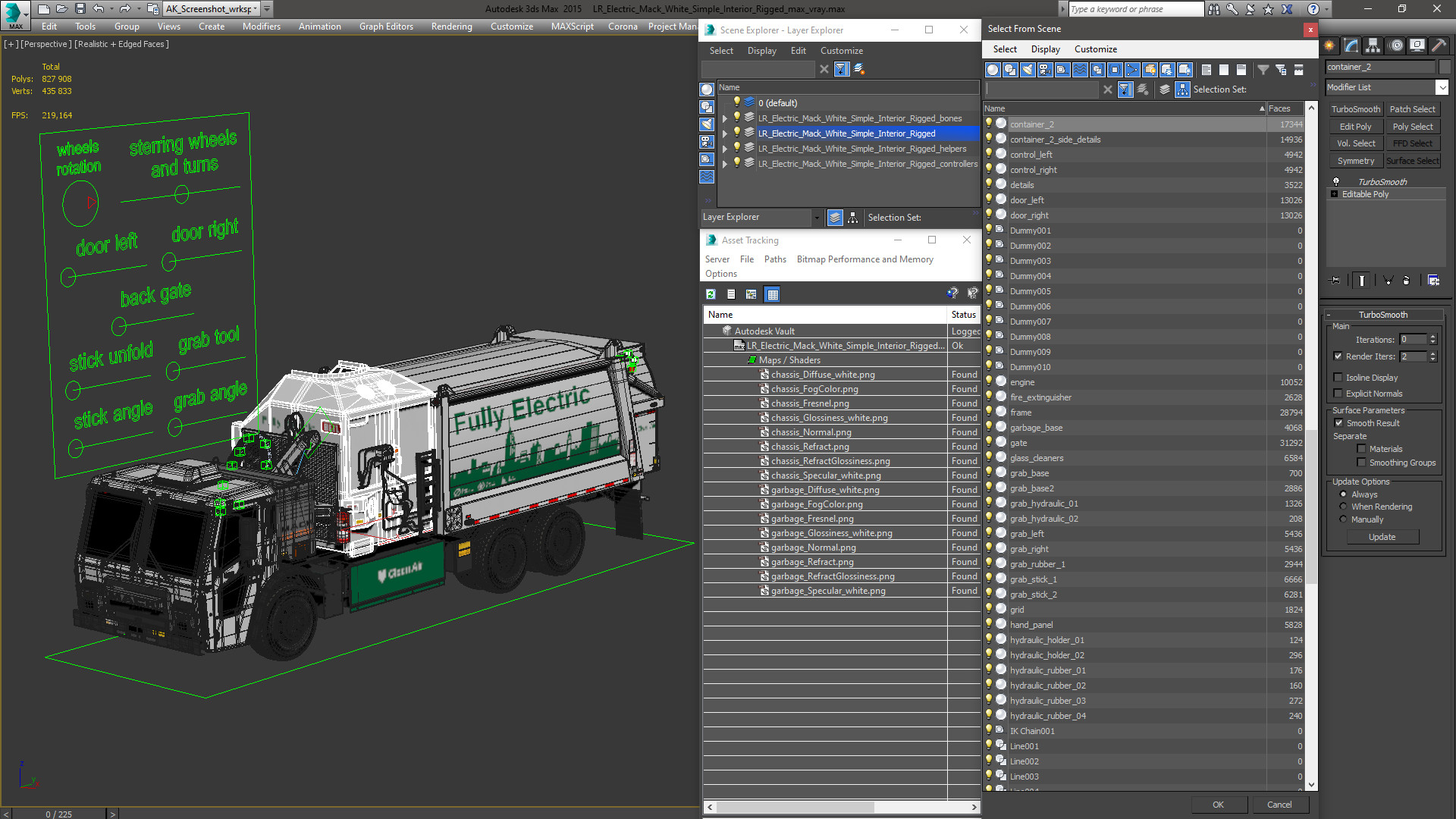
Task: Open the 3ds Max application menu button
Action: (x=14, y=14)
